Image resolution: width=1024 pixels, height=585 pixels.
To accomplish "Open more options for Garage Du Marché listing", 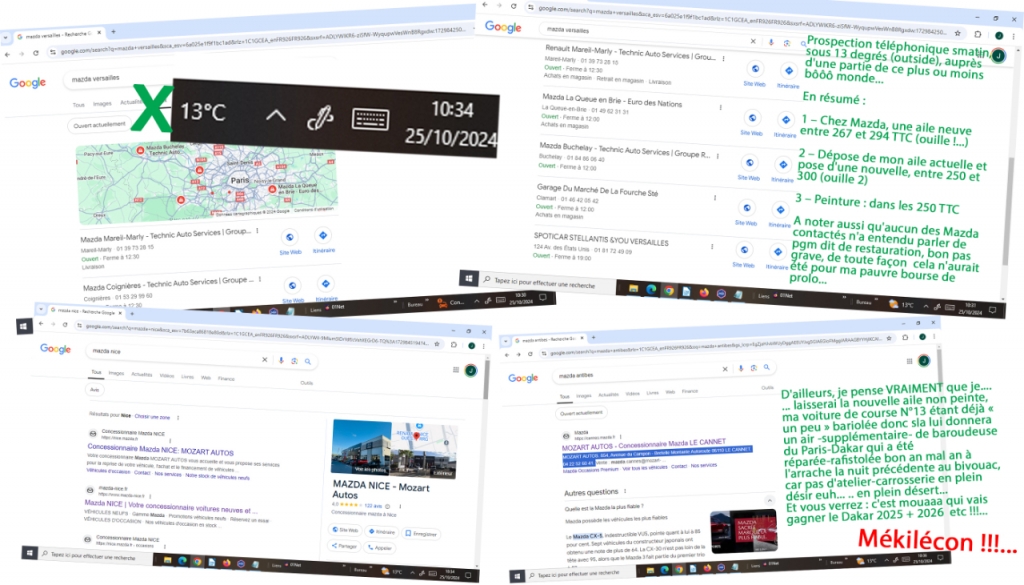I will pyautogui.click(x=714, y=197).
